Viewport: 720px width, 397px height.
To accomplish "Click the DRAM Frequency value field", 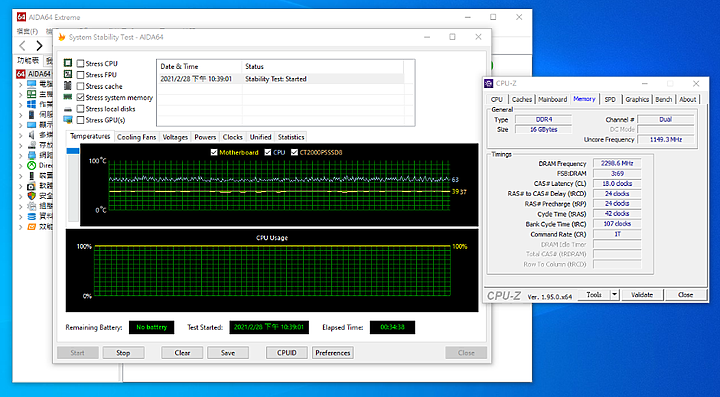I will click(x=617, y=163).
